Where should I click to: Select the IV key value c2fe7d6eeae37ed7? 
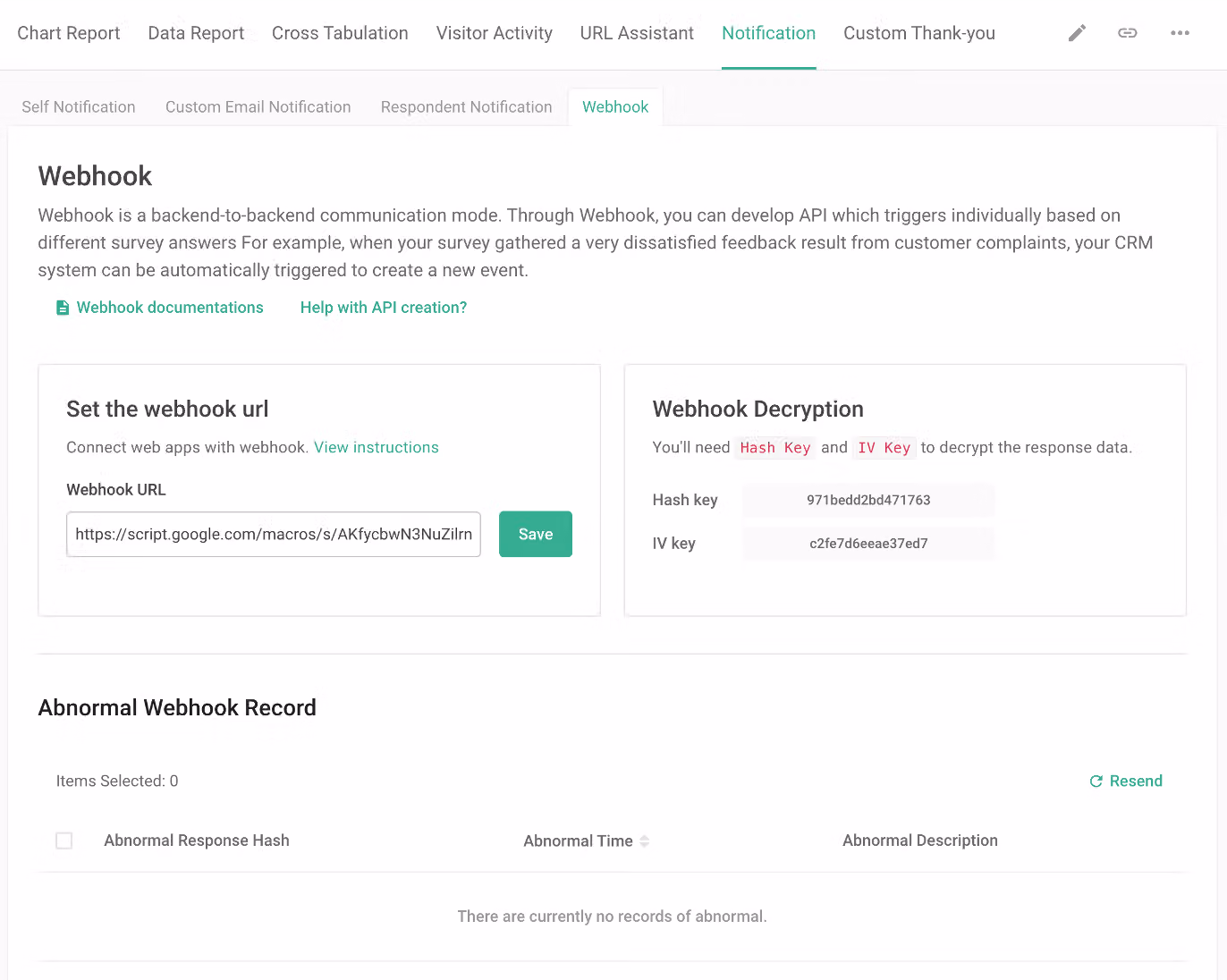(x=868, y=544)
